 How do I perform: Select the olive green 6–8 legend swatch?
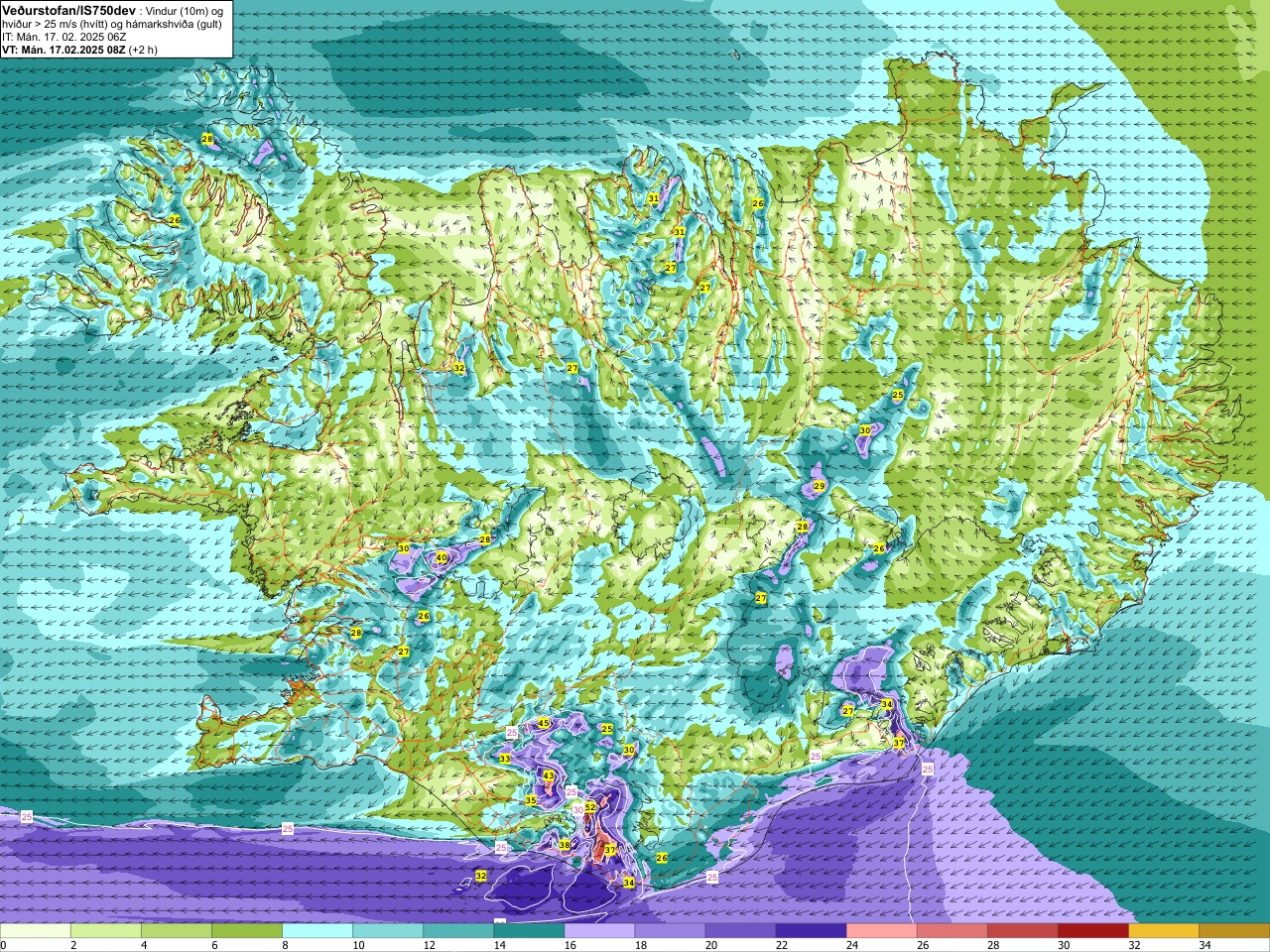247,931
